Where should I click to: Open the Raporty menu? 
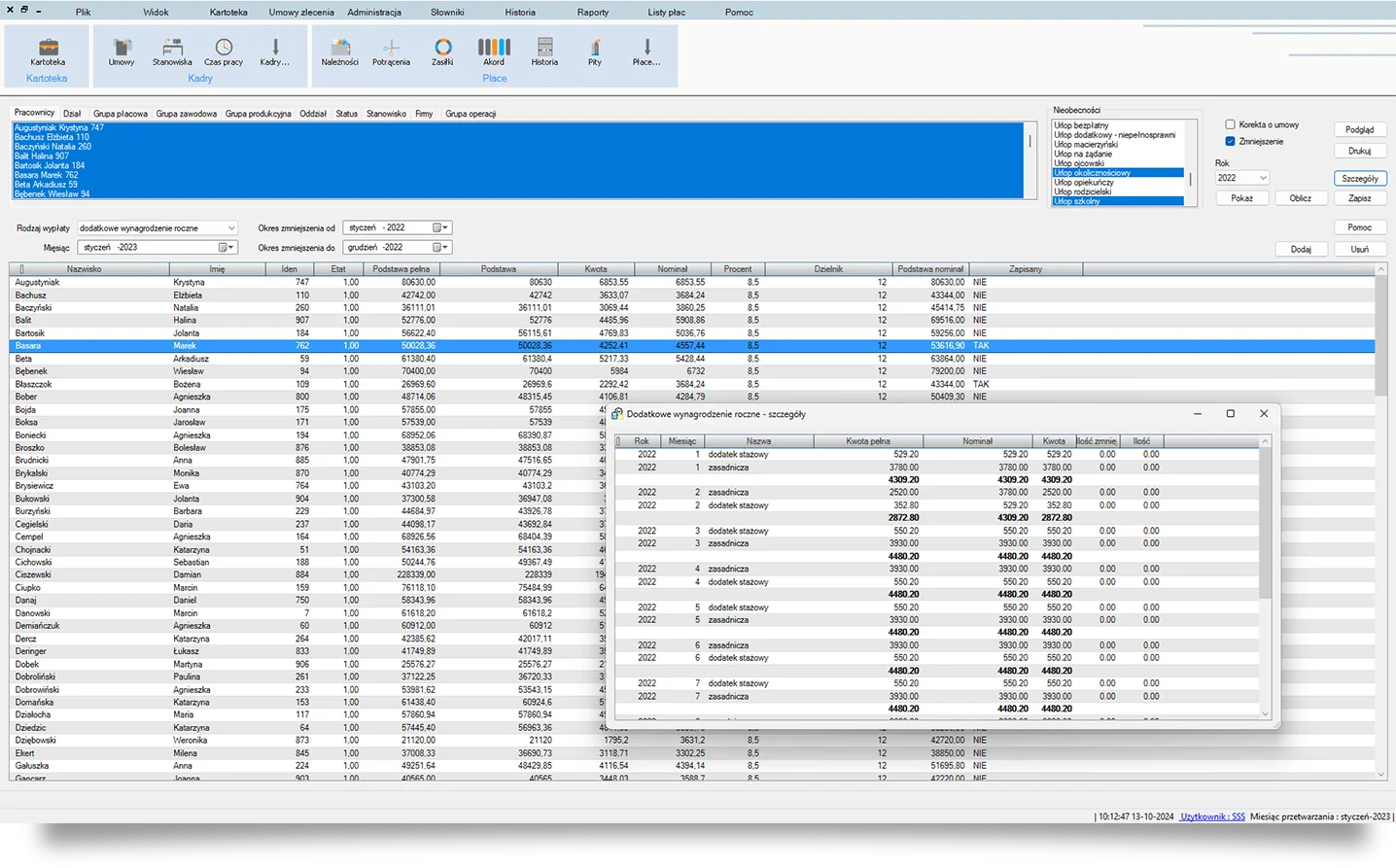tap(593, 13)
